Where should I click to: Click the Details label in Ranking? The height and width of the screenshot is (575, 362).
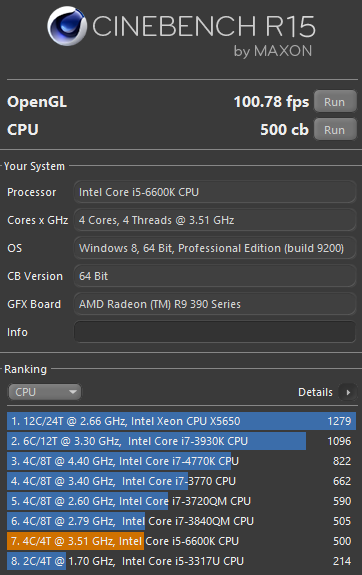[x=315, y=392]
